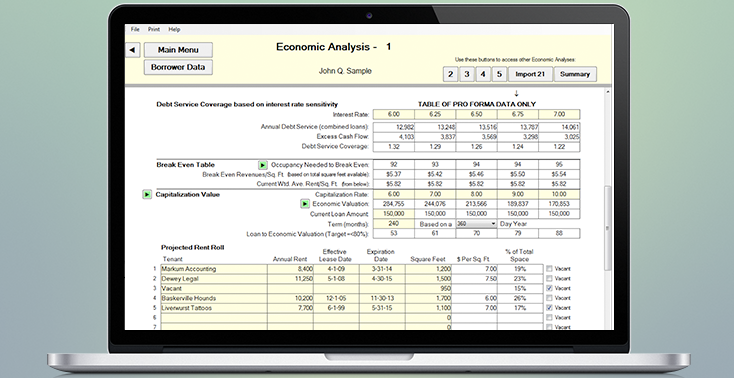Click debt service coverage value 1.32

tap(394, 147)
